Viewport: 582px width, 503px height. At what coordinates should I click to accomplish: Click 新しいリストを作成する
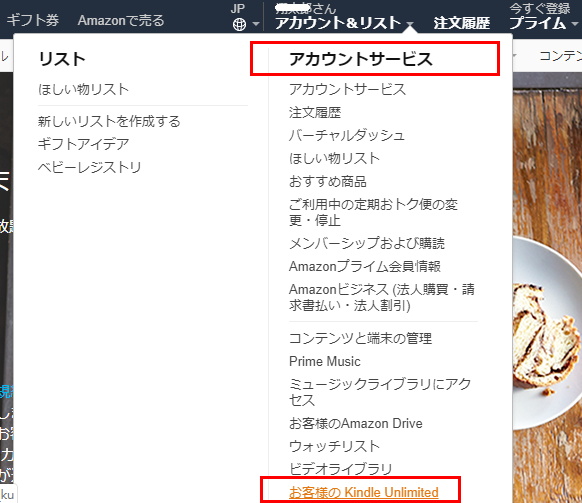click(x=109, y=121)
